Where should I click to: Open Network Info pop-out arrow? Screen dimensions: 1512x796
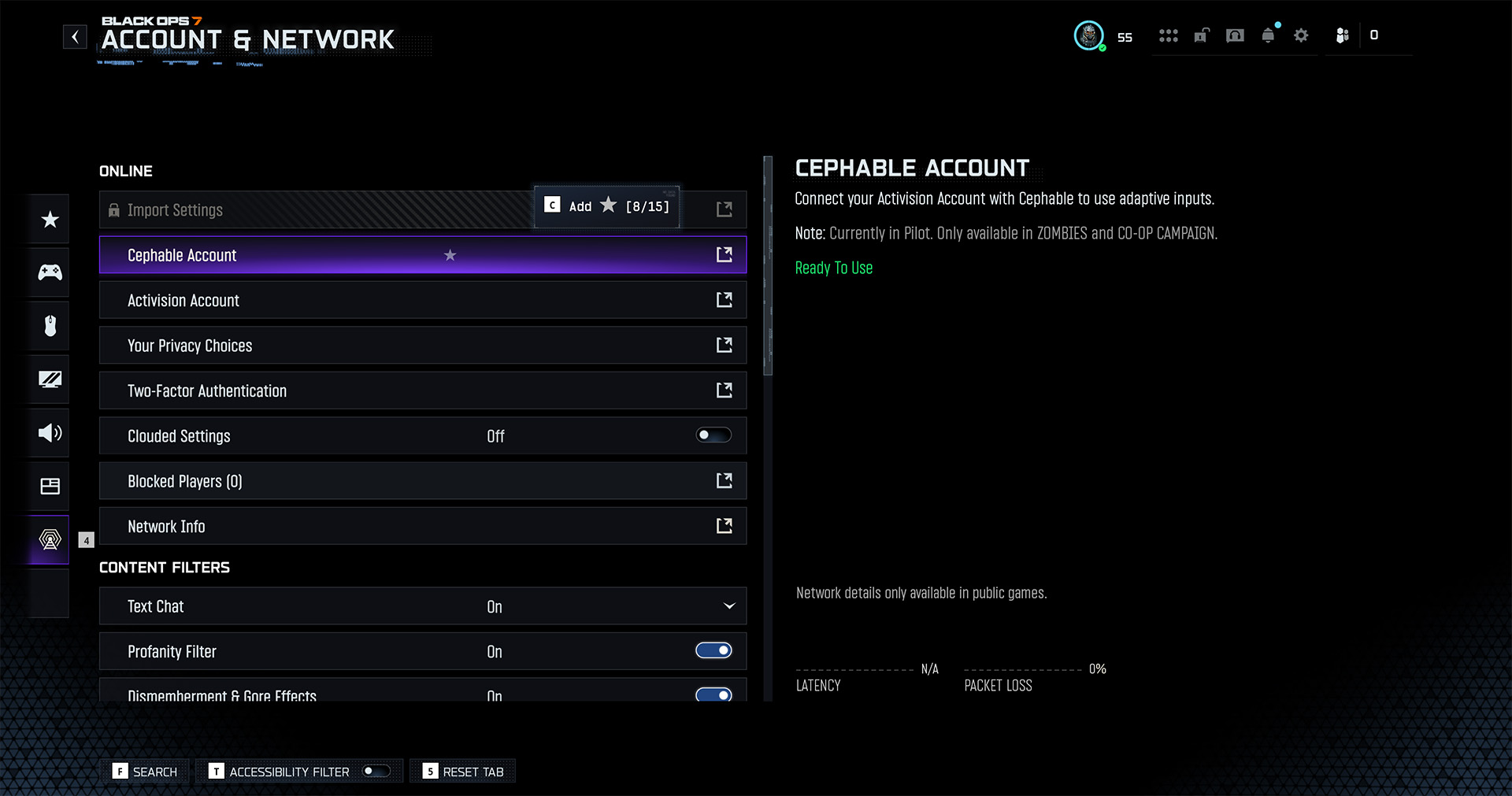click(x=724, y=526)
